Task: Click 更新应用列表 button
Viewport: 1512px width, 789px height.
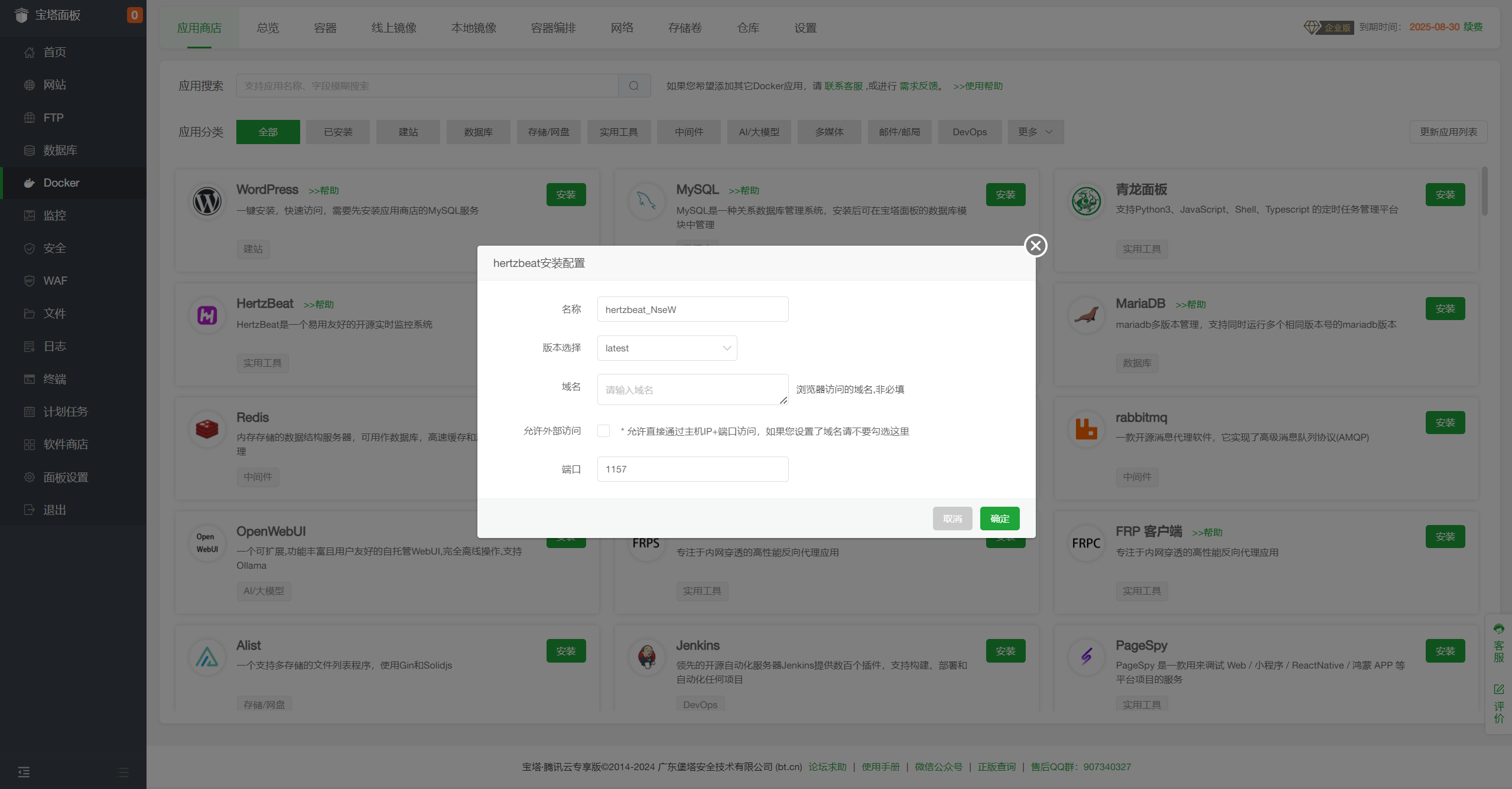Action: point(1448,132)
